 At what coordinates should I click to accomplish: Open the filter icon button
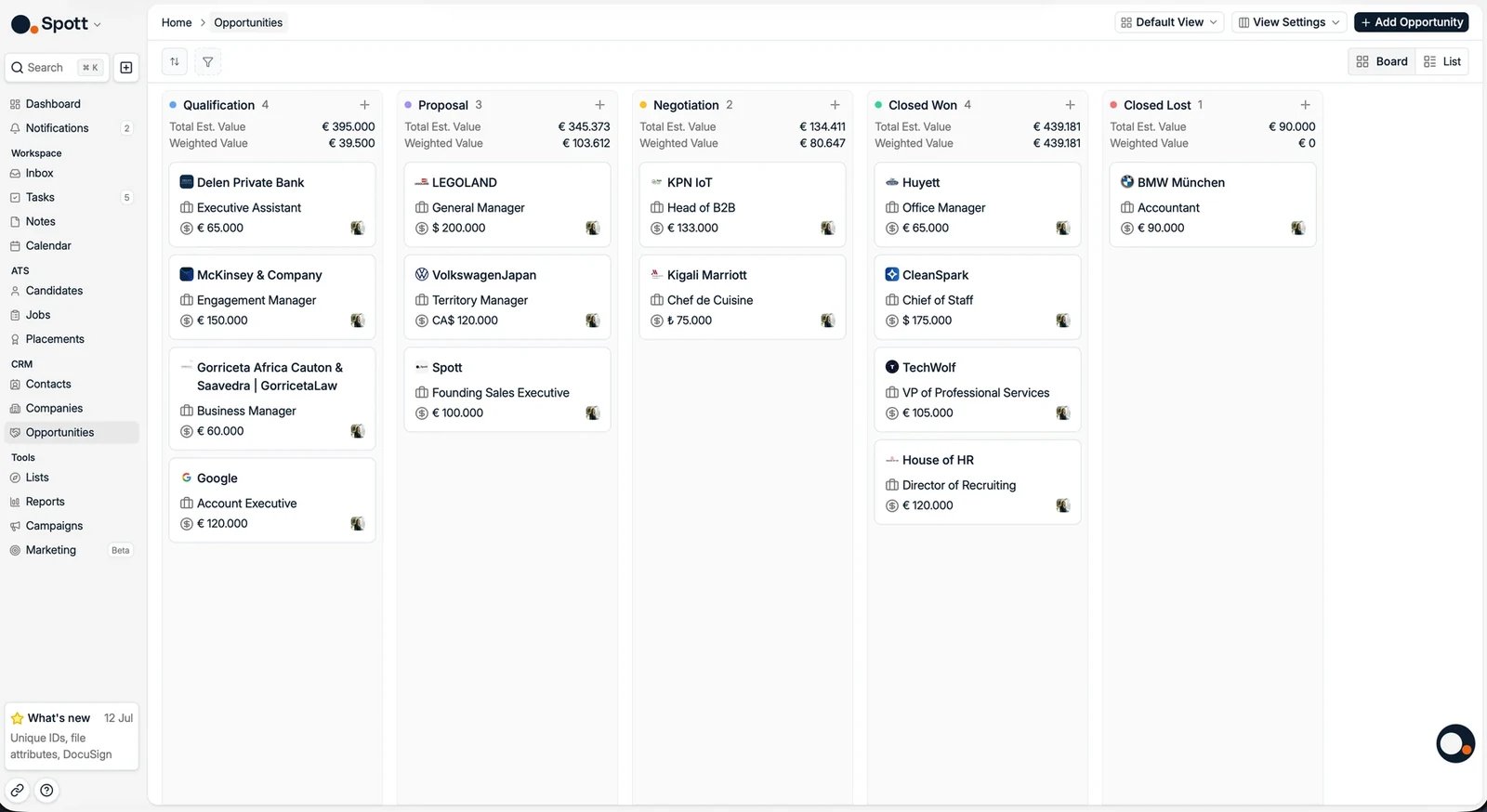208,61
